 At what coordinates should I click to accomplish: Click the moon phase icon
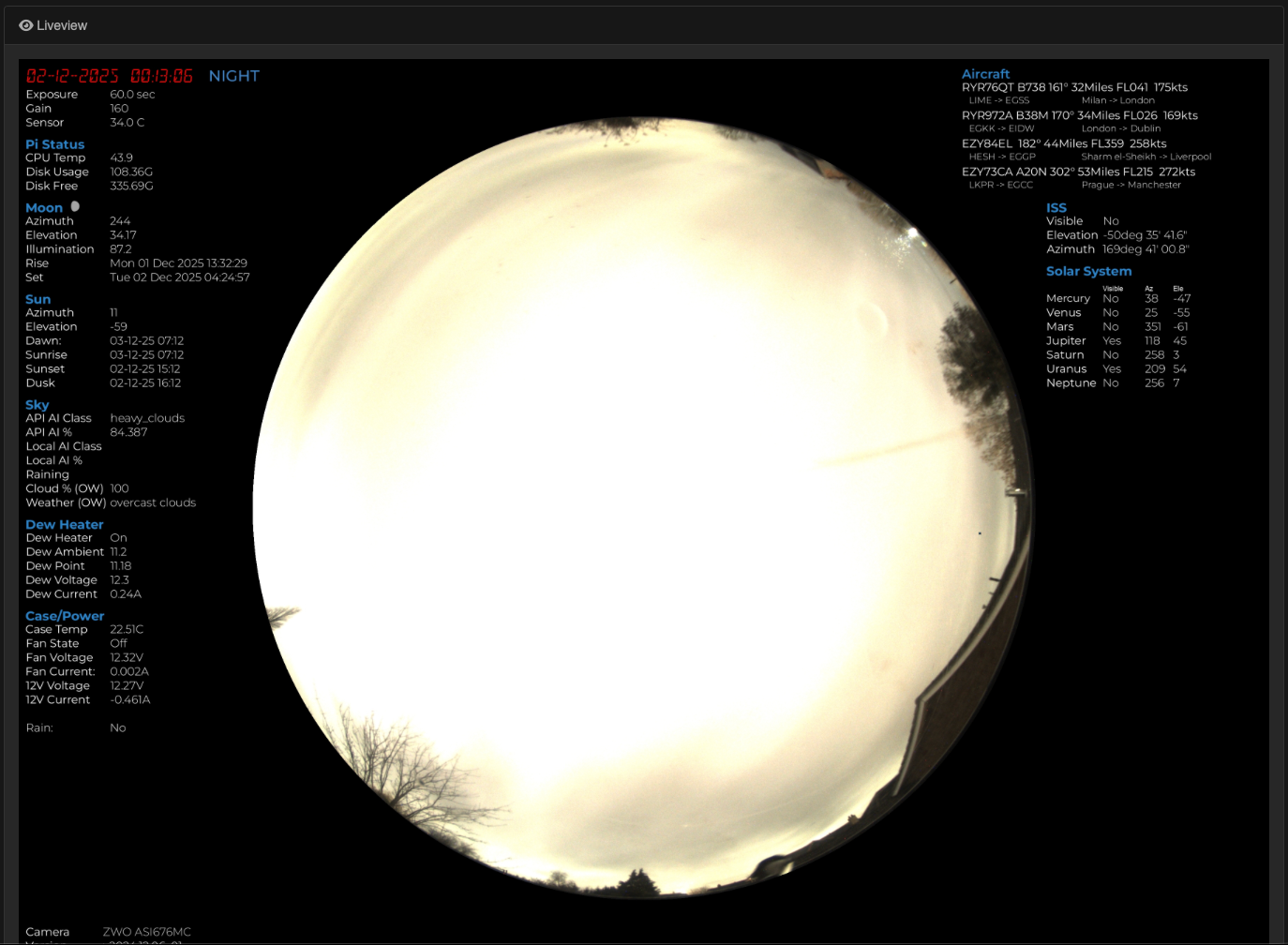coord(75,206)
